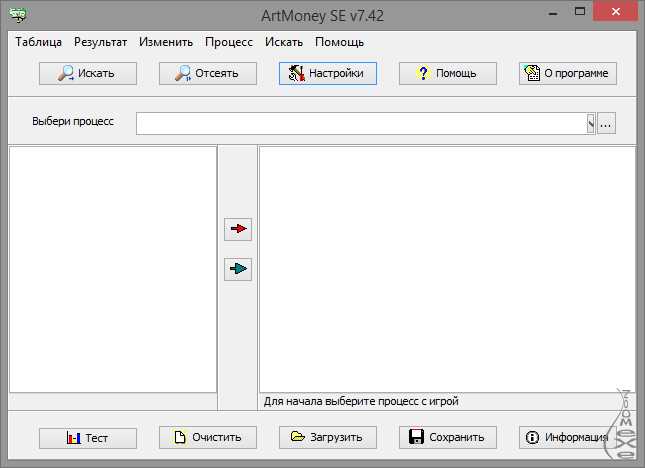Click the Искать search button
The width and height of the screenshot is (645, 468).
tap(88, 73)
